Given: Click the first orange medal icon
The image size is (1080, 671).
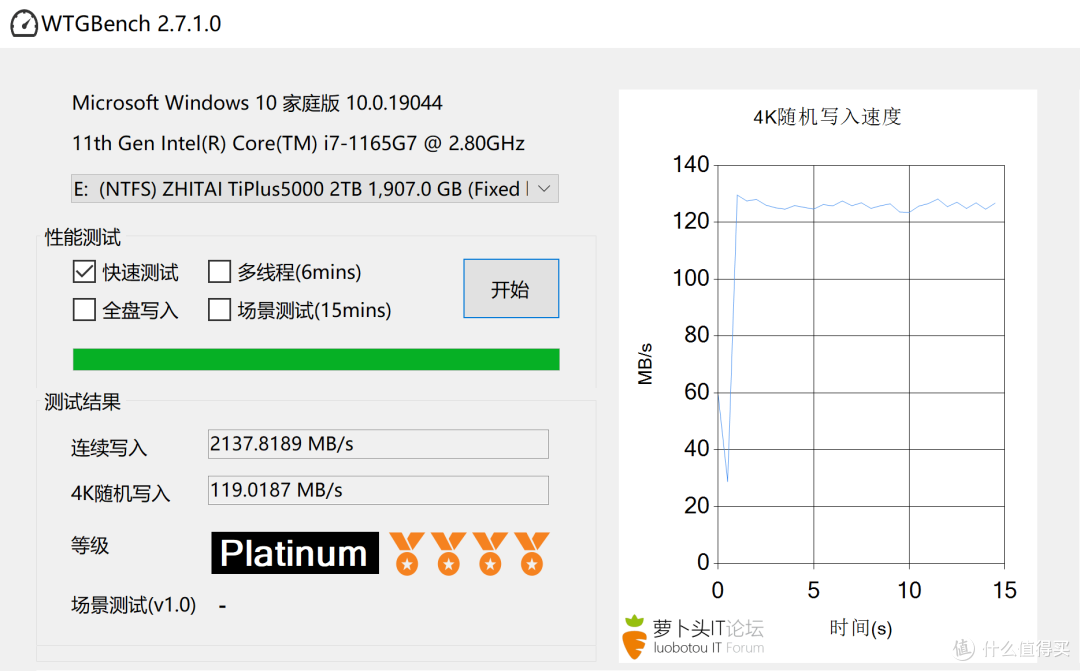Looking at the screenshot, I should 407,553.
